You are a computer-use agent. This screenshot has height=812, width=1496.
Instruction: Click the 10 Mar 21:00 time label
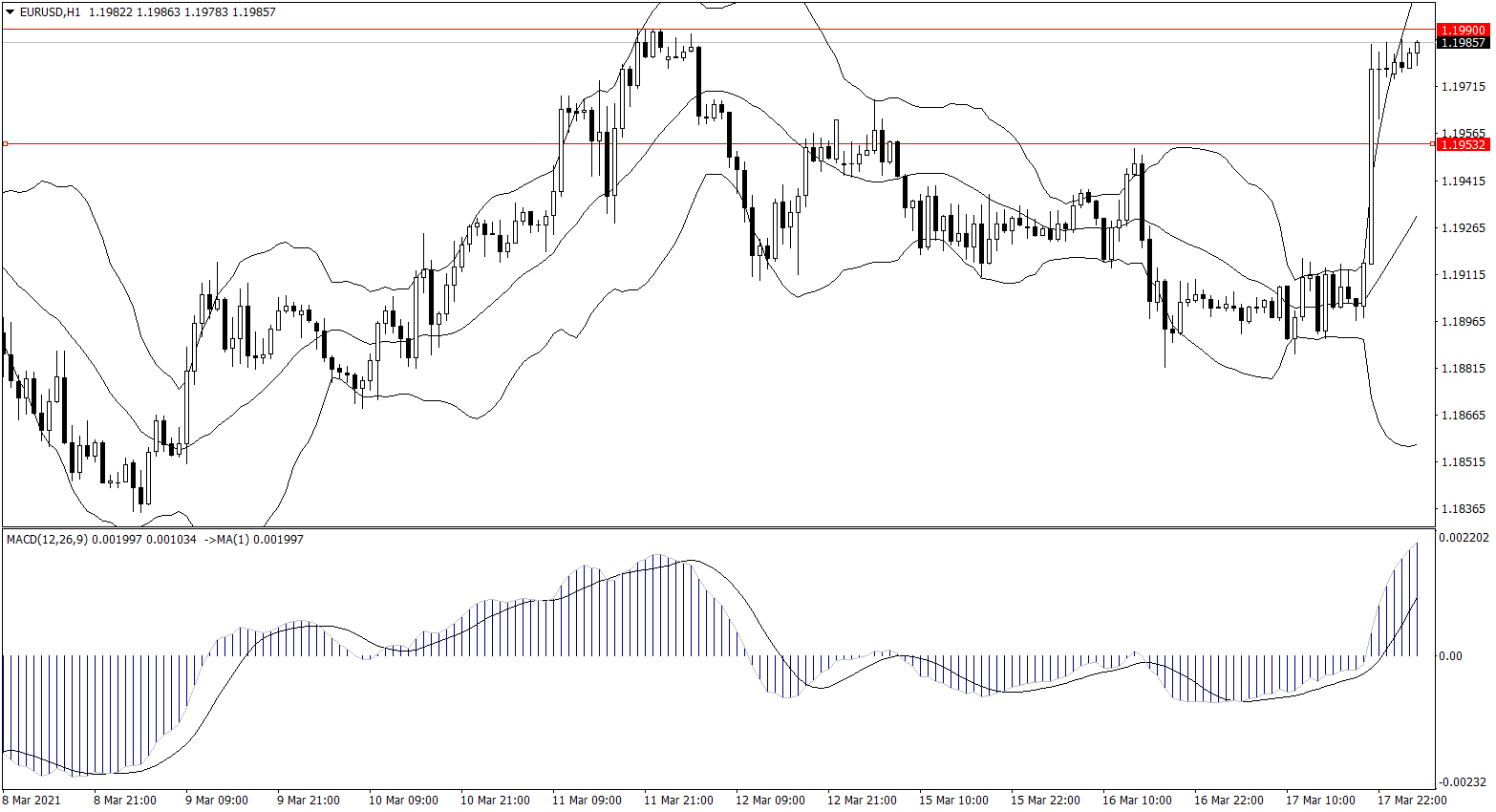[494, 801]
